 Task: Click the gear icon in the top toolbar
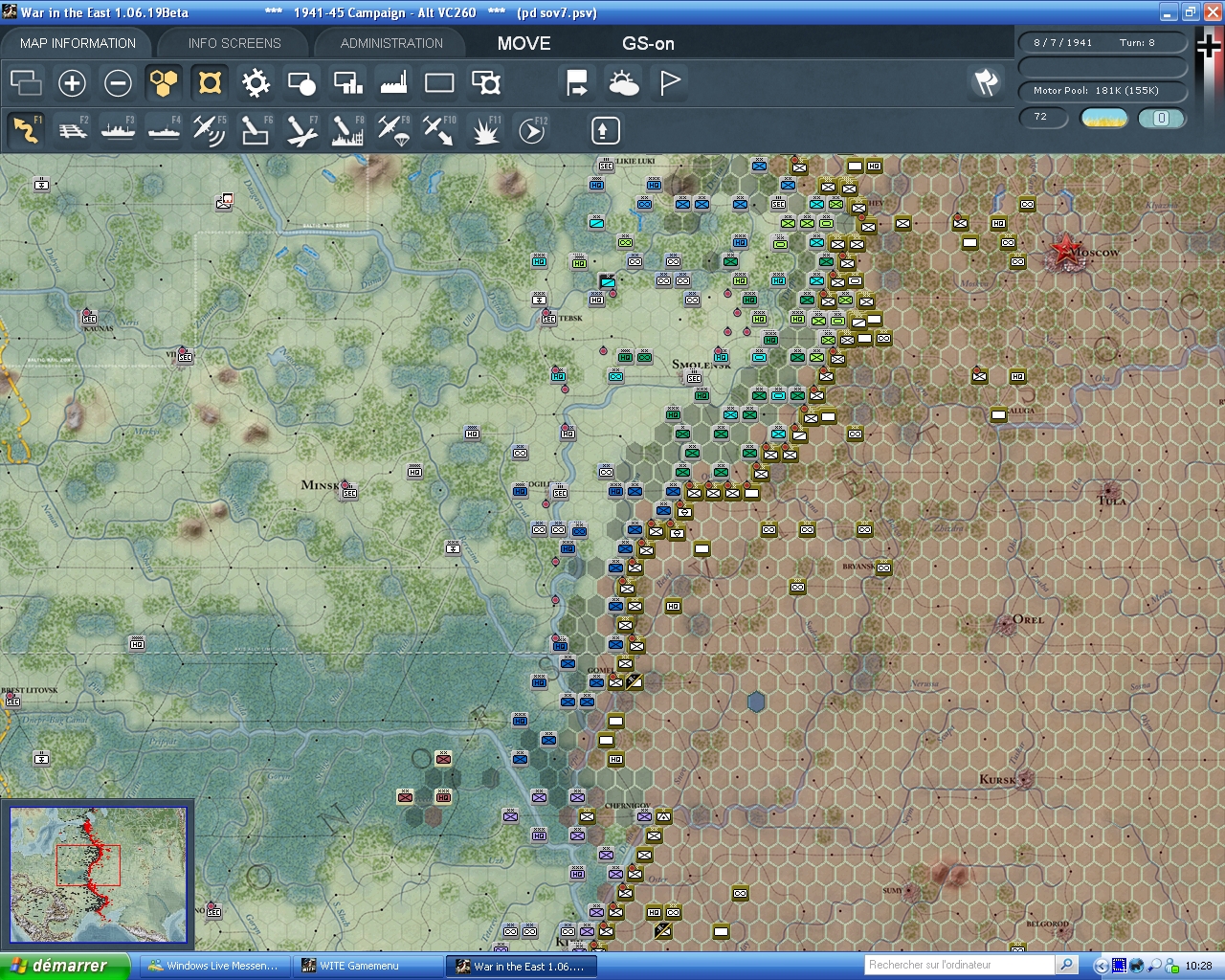coord(256,83)
